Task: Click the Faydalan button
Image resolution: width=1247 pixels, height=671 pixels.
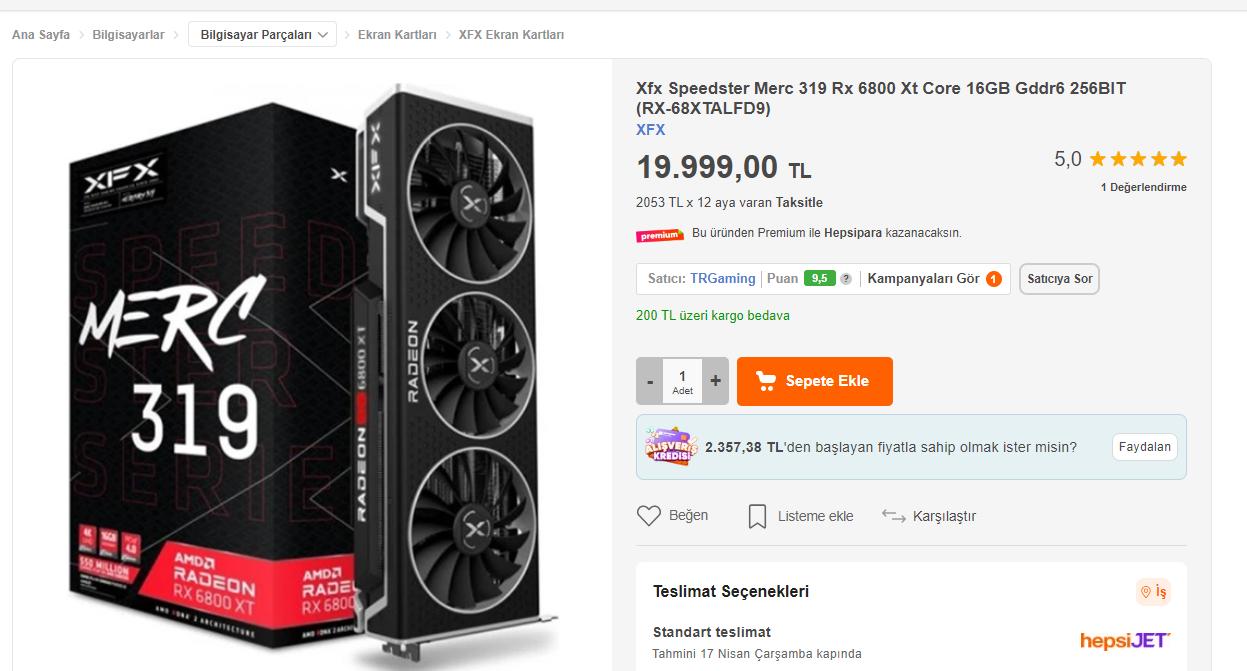Action: pos(1144,447)
